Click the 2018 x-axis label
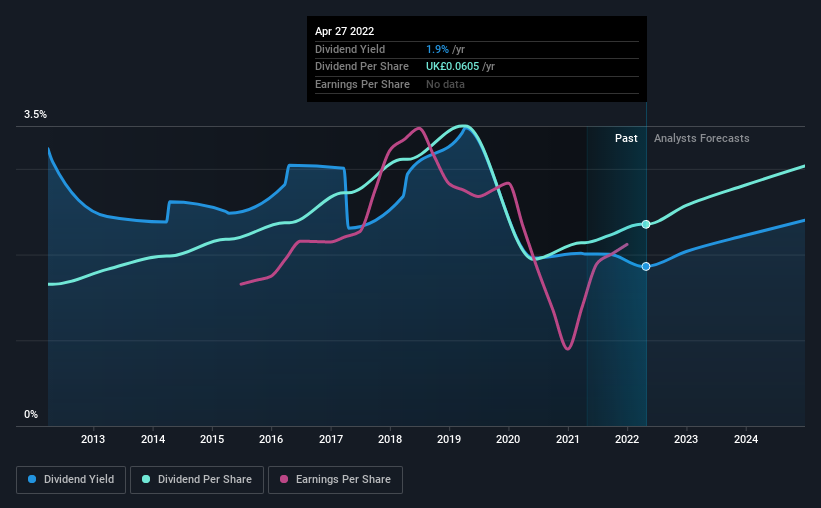This screenshot has width=821, height=508. [x=390, y=439]
